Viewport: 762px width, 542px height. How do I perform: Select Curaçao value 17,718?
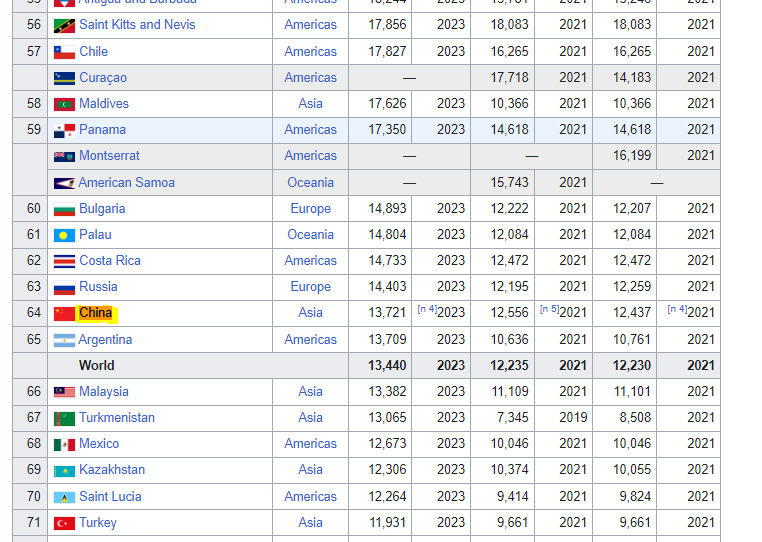click(509, 78)
